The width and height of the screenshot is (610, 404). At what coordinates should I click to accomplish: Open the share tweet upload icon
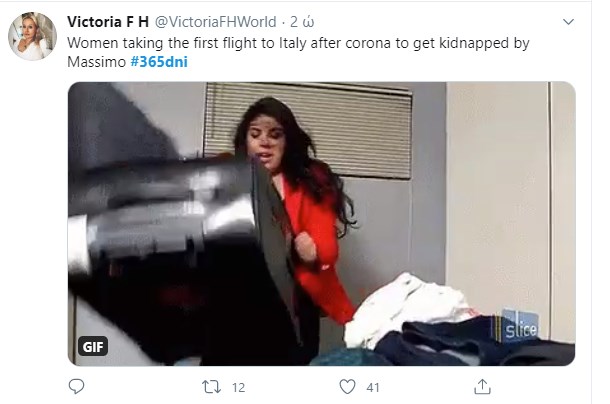pyautogui.click(x=482, y=386)
